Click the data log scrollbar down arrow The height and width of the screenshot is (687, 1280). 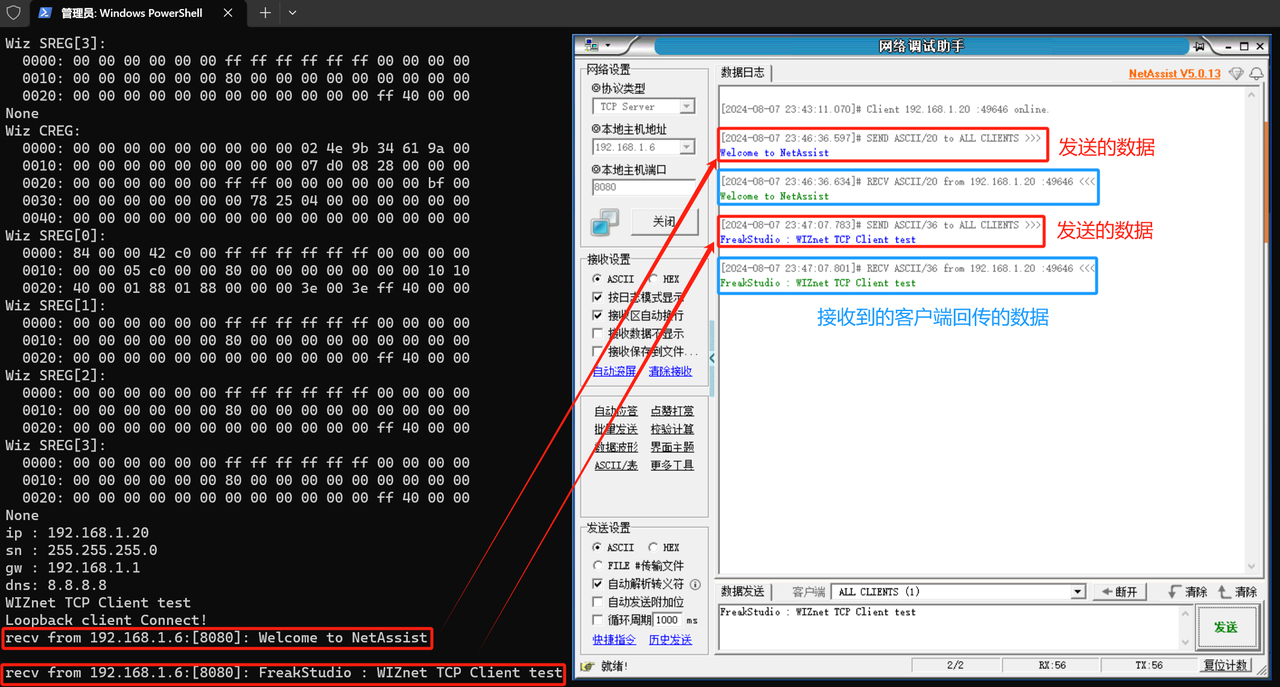point(1252,566)
